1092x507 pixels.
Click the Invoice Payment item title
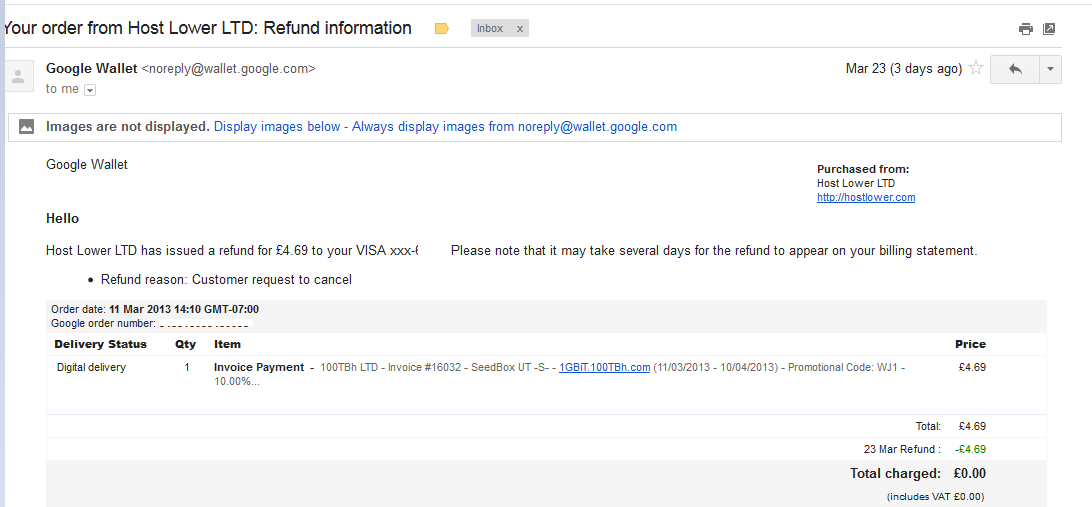coord(259,367)
